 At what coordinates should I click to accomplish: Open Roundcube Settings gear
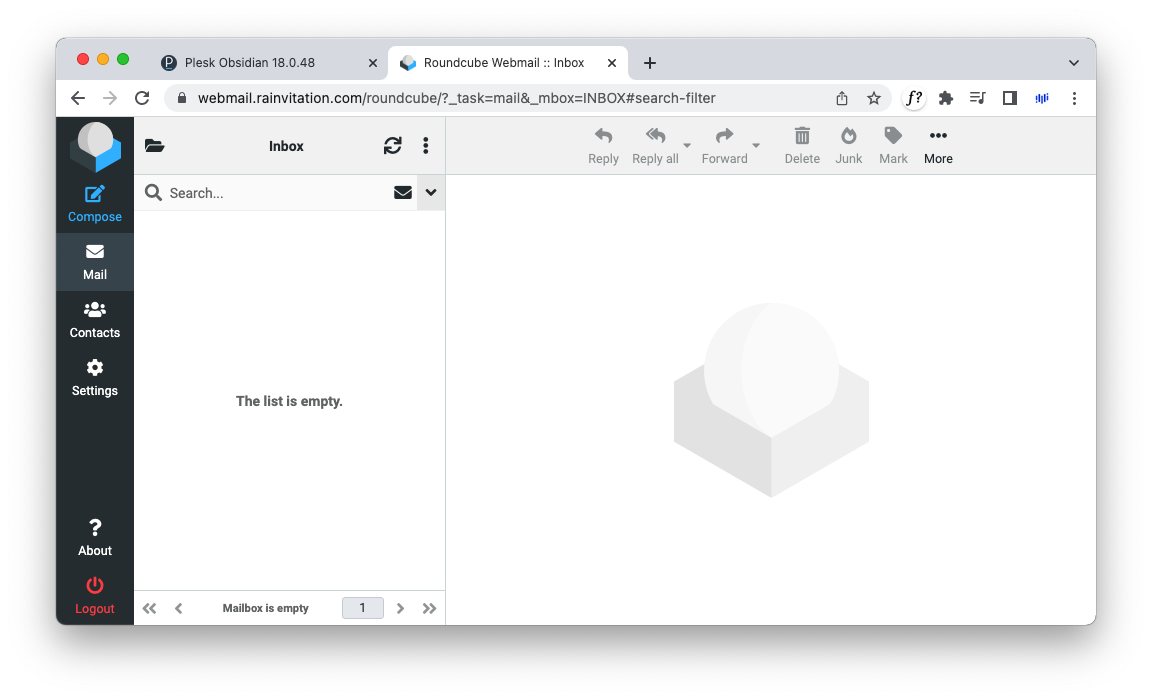tap(95, 377)
